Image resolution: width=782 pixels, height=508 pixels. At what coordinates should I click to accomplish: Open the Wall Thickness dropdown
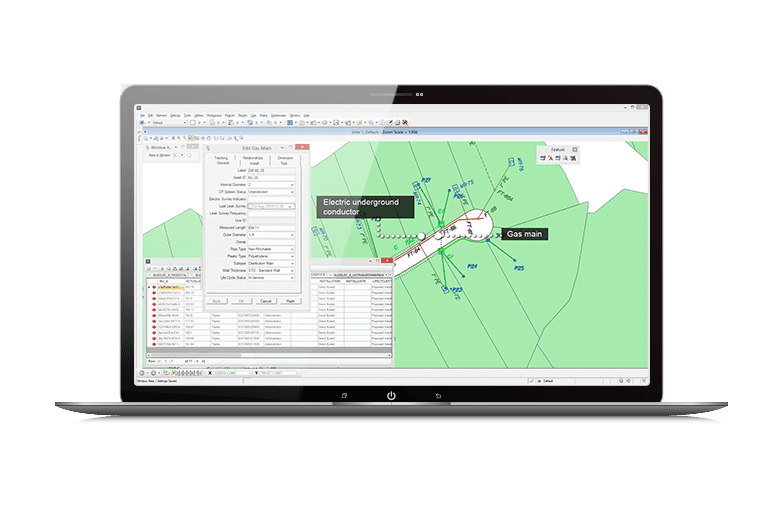(x=292, y=271)
